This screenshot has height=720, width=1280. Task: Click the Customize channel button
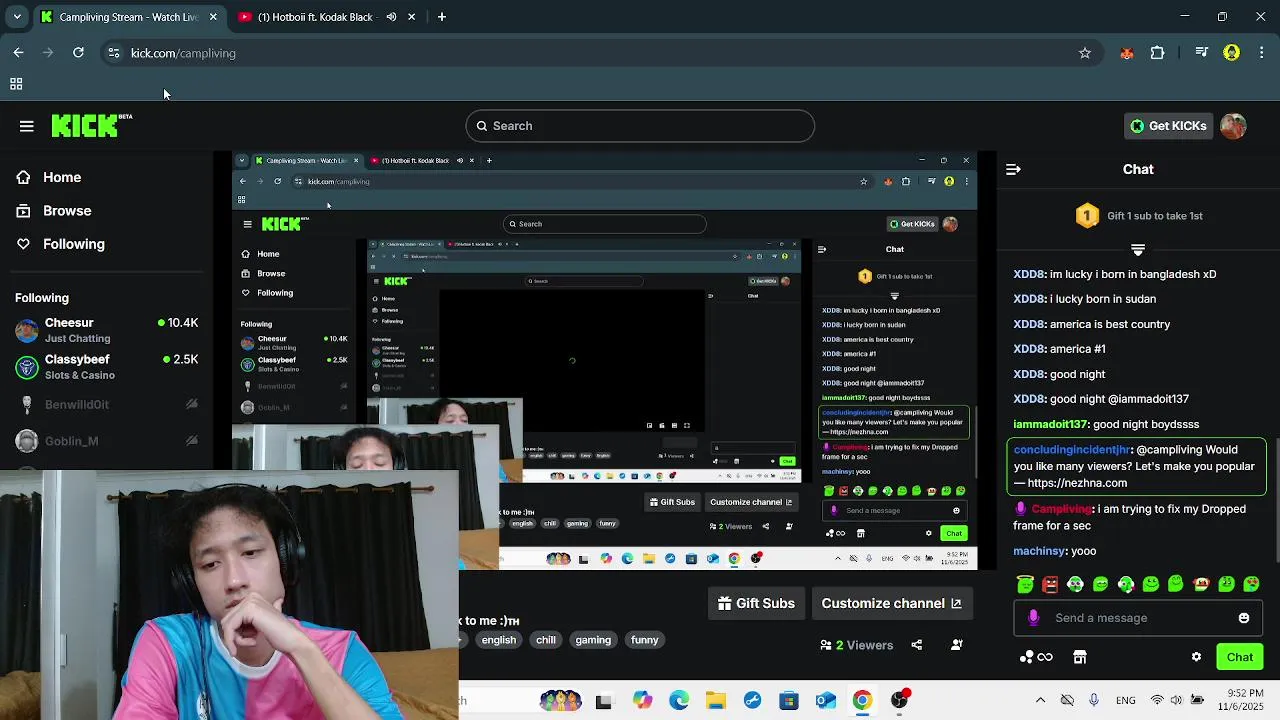(891, 603)
